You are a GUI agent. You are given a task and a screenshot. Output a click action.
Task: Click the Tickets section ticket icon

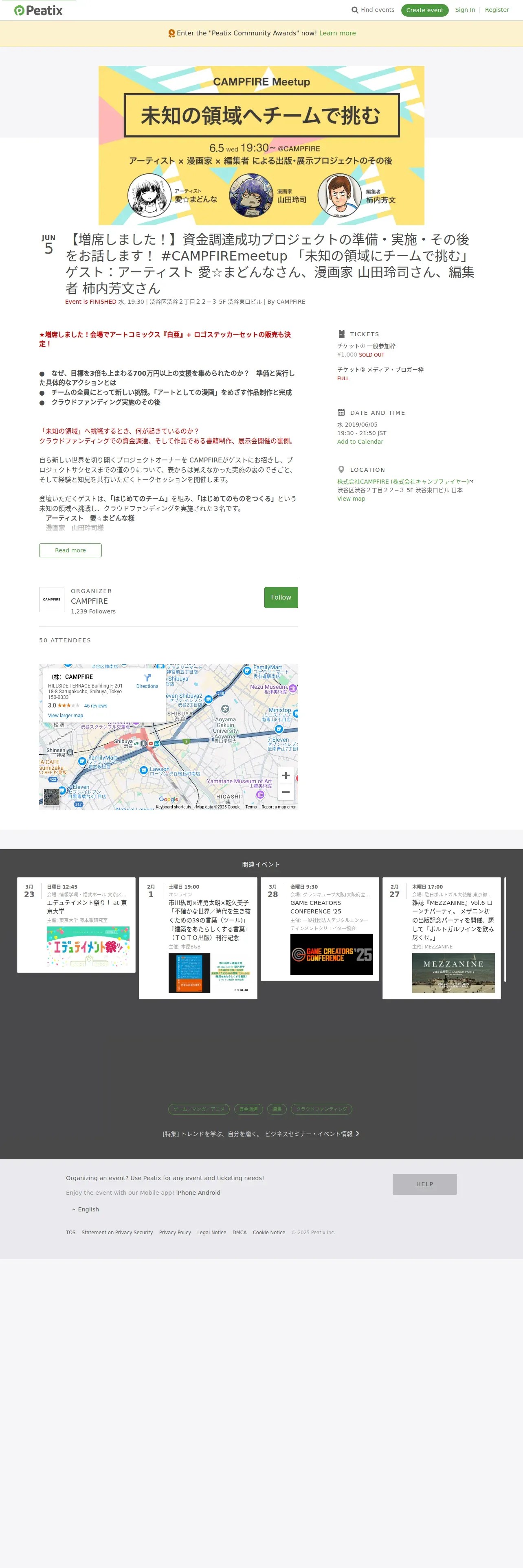(342, 334)
